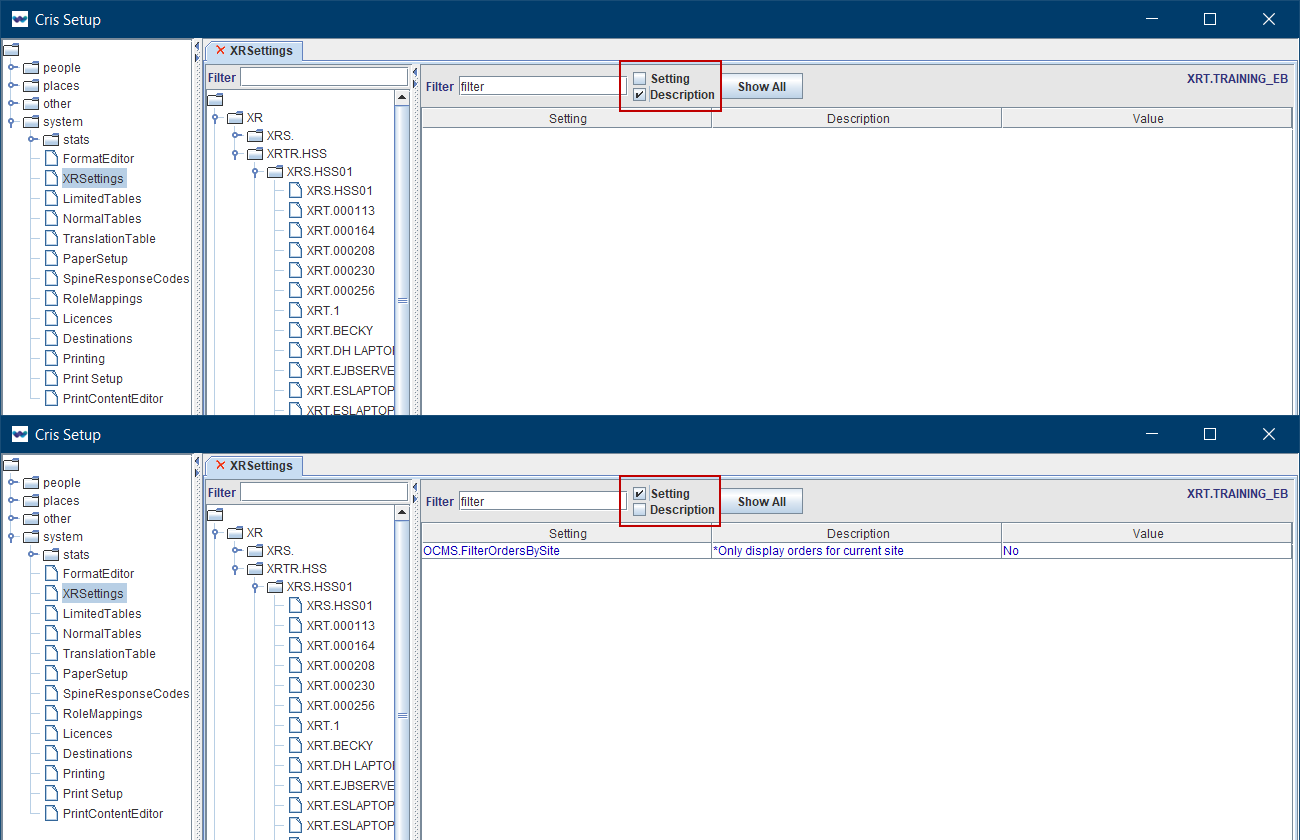Click the FormatEditor document icon in upper window
This screenshot has width=1300, height=840.
[51, 158]
